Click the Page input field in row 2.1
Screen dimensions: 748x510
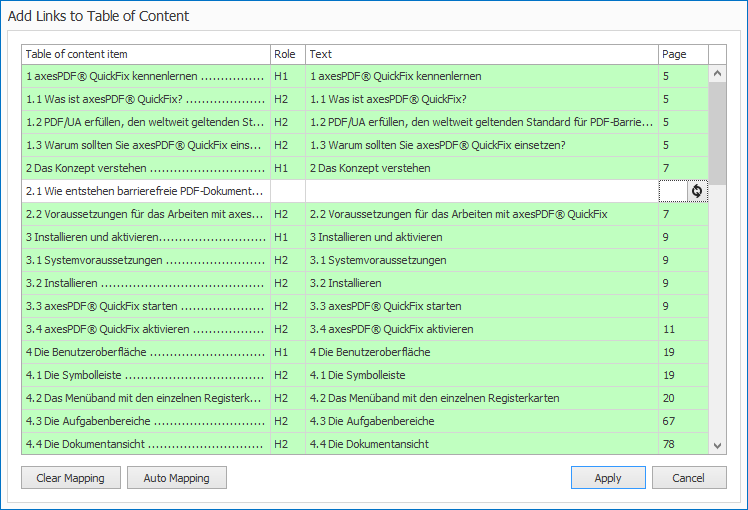tap(673, 191)
